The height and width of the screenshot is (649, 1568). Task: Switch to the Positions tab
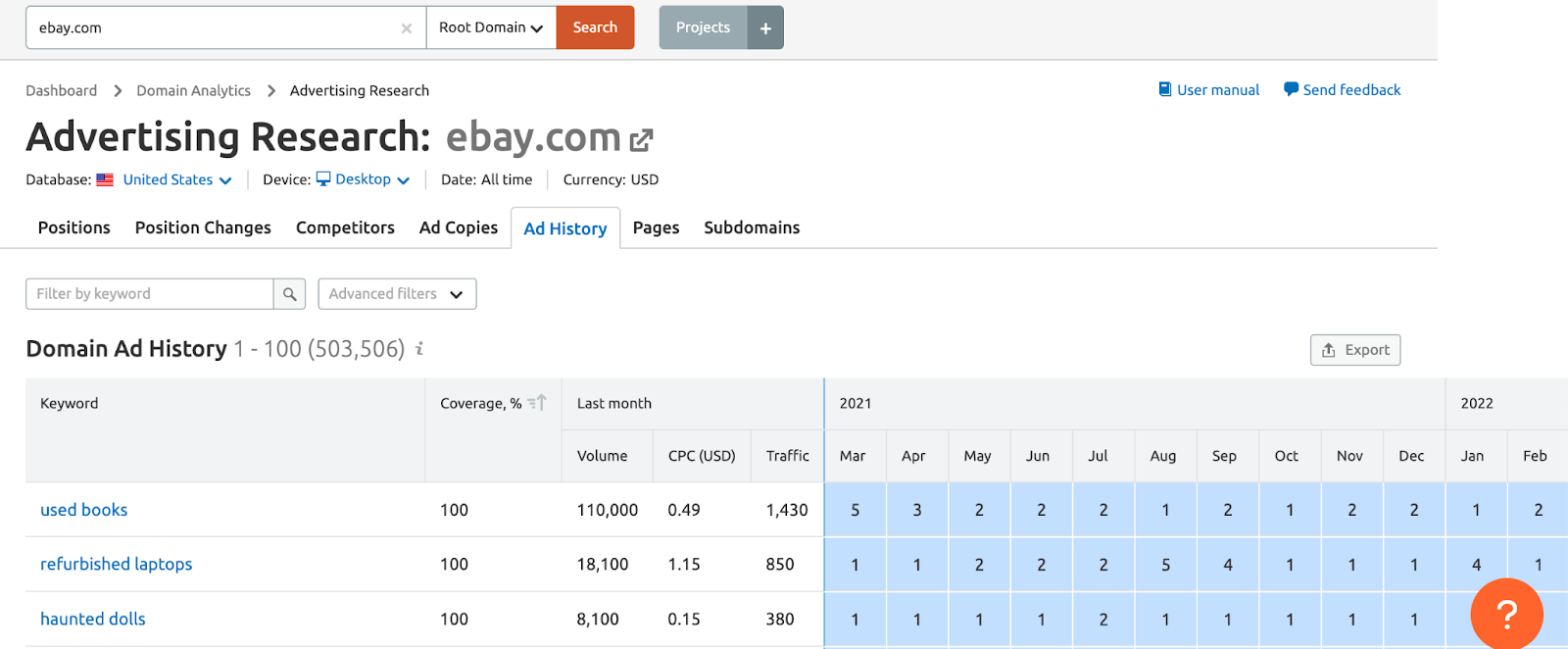(73, 227)
